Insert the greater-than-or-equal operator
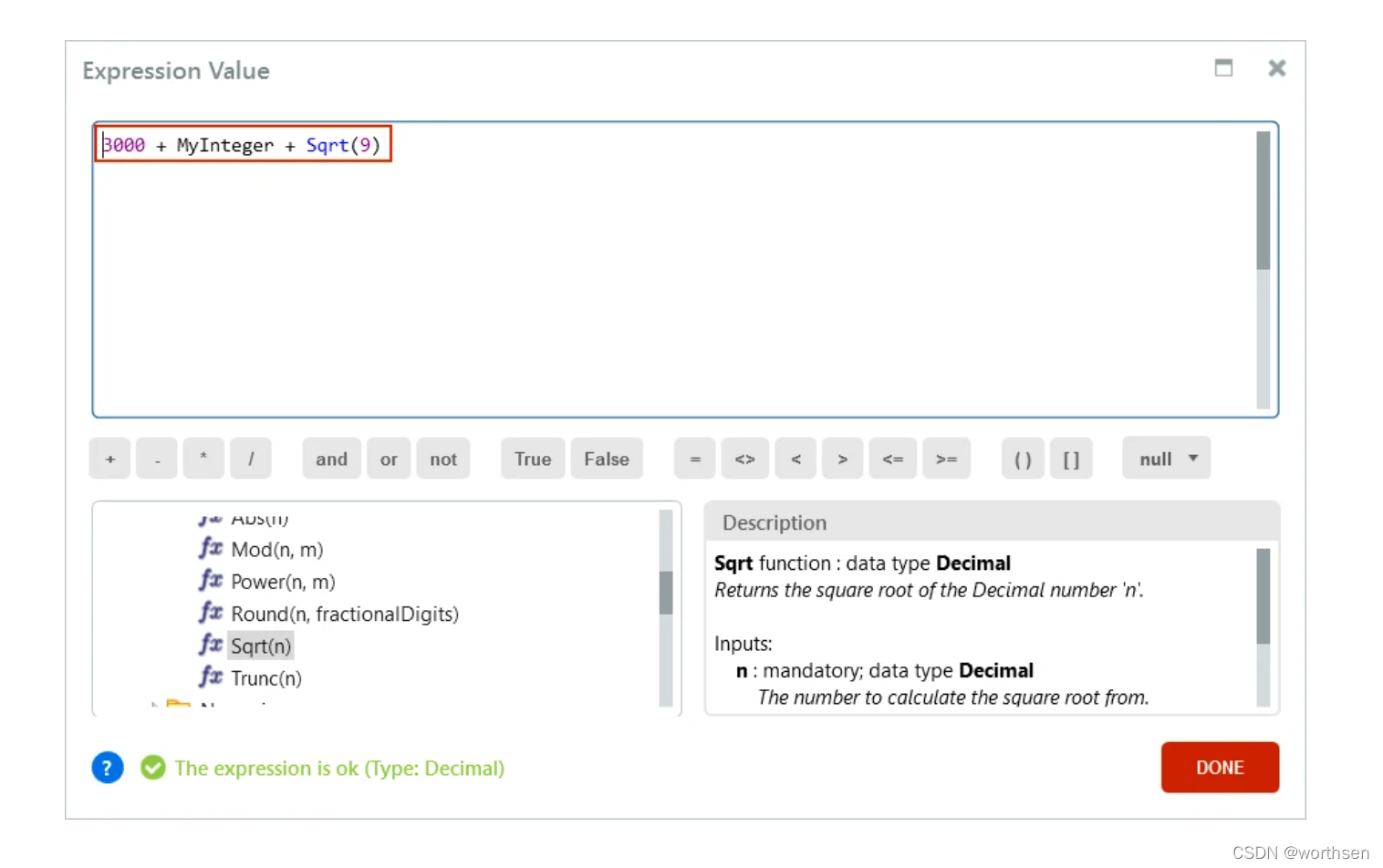1383x868 pixels. [x=946, y=459]
